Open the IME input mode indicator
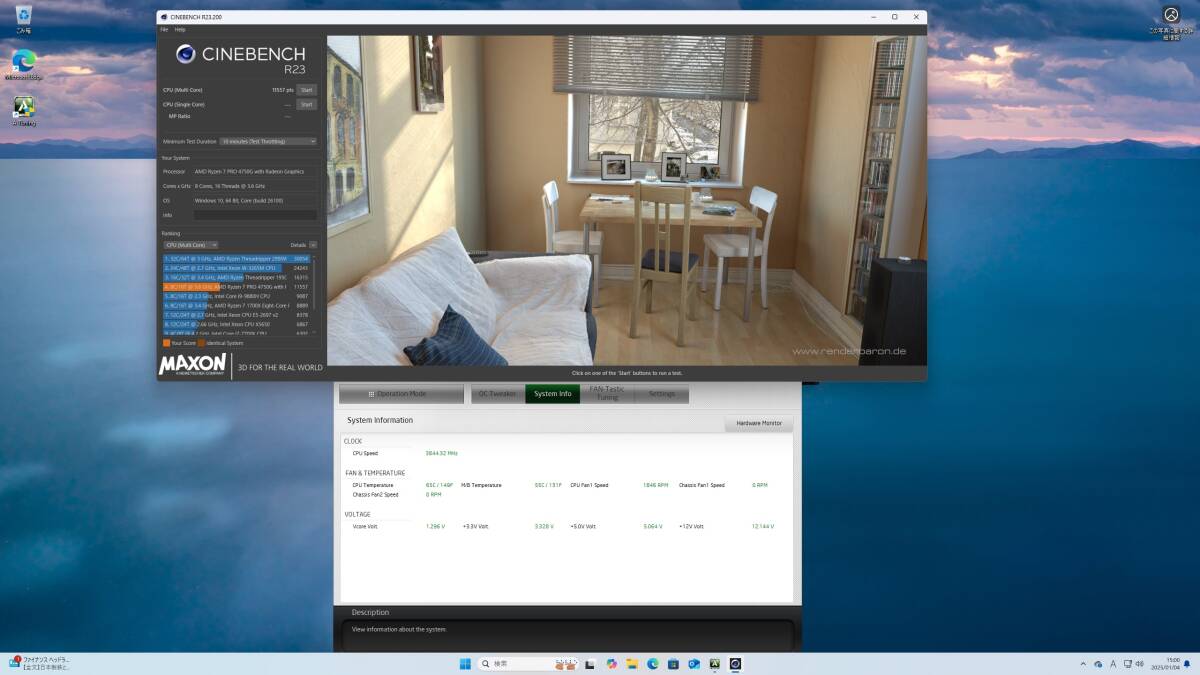This screenshot has height=675, width=1200. [1113, 664]
